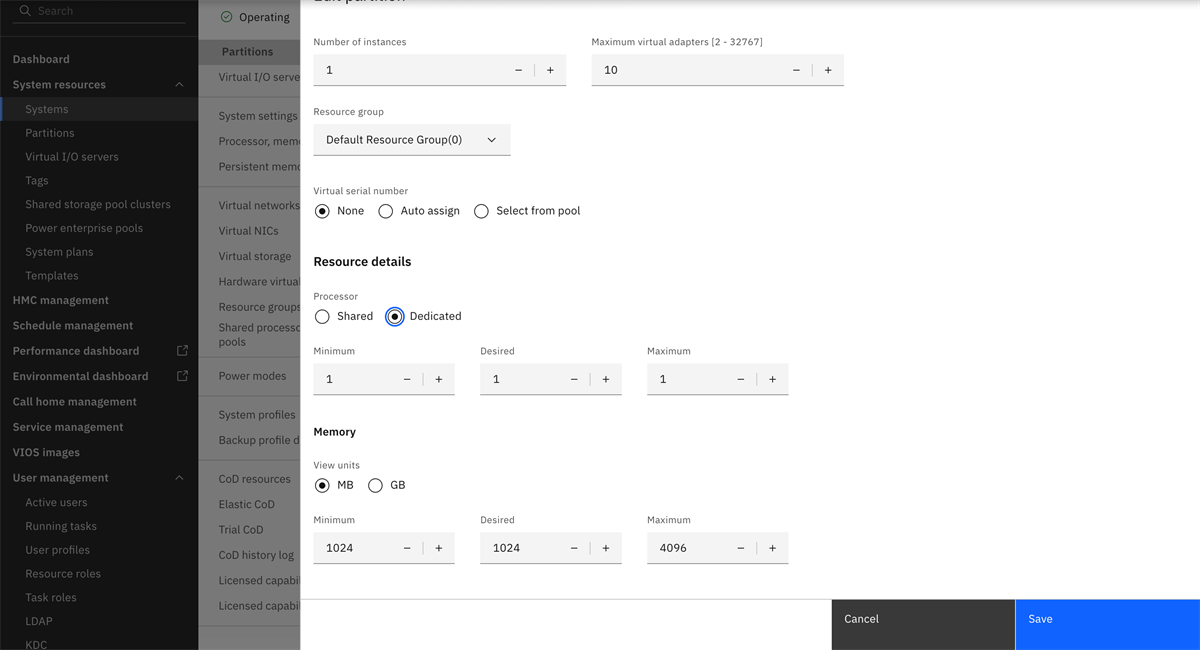The height and width of the screenshot is (650, 1200).
Task: Click minus icon for Processor Minimum
Action: [407, 379]
